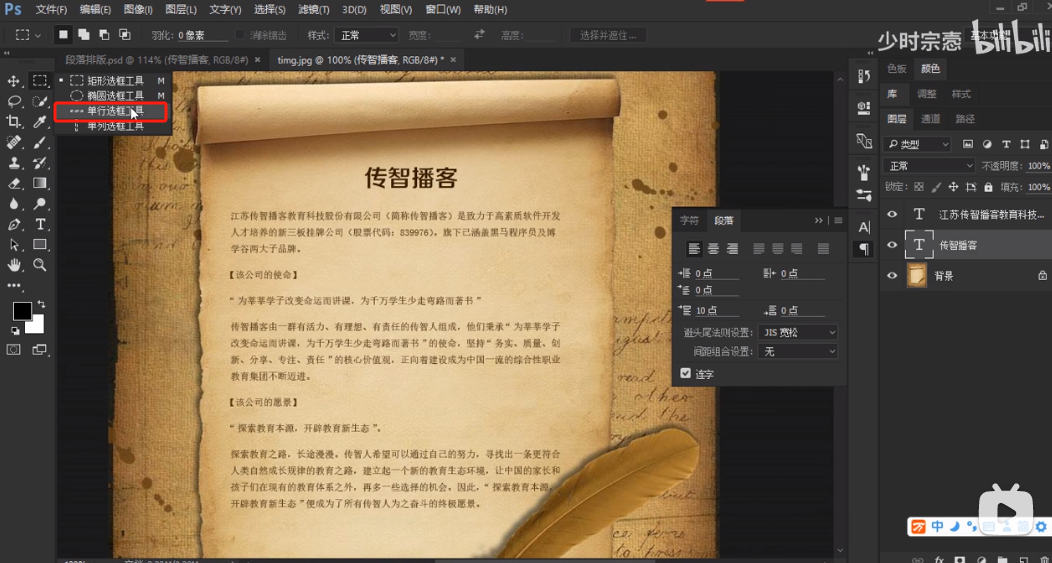This screenshot has height=563, width=1052.
Task: Center paragraph text
Action: (713, 249)
